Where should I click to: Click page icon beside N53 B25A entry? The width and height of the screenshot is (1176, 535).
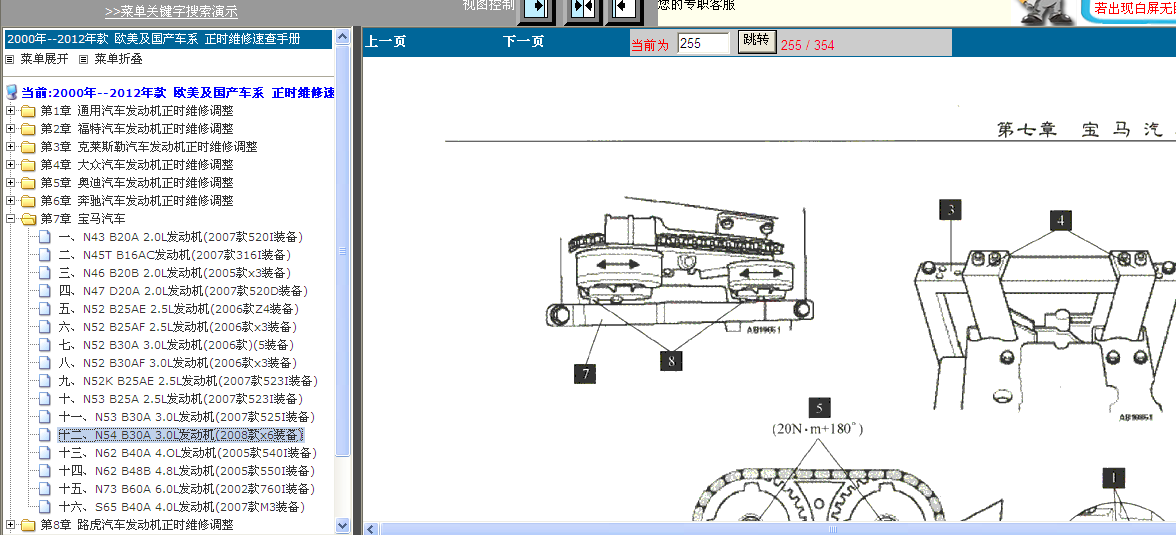(x=45, y=399)
